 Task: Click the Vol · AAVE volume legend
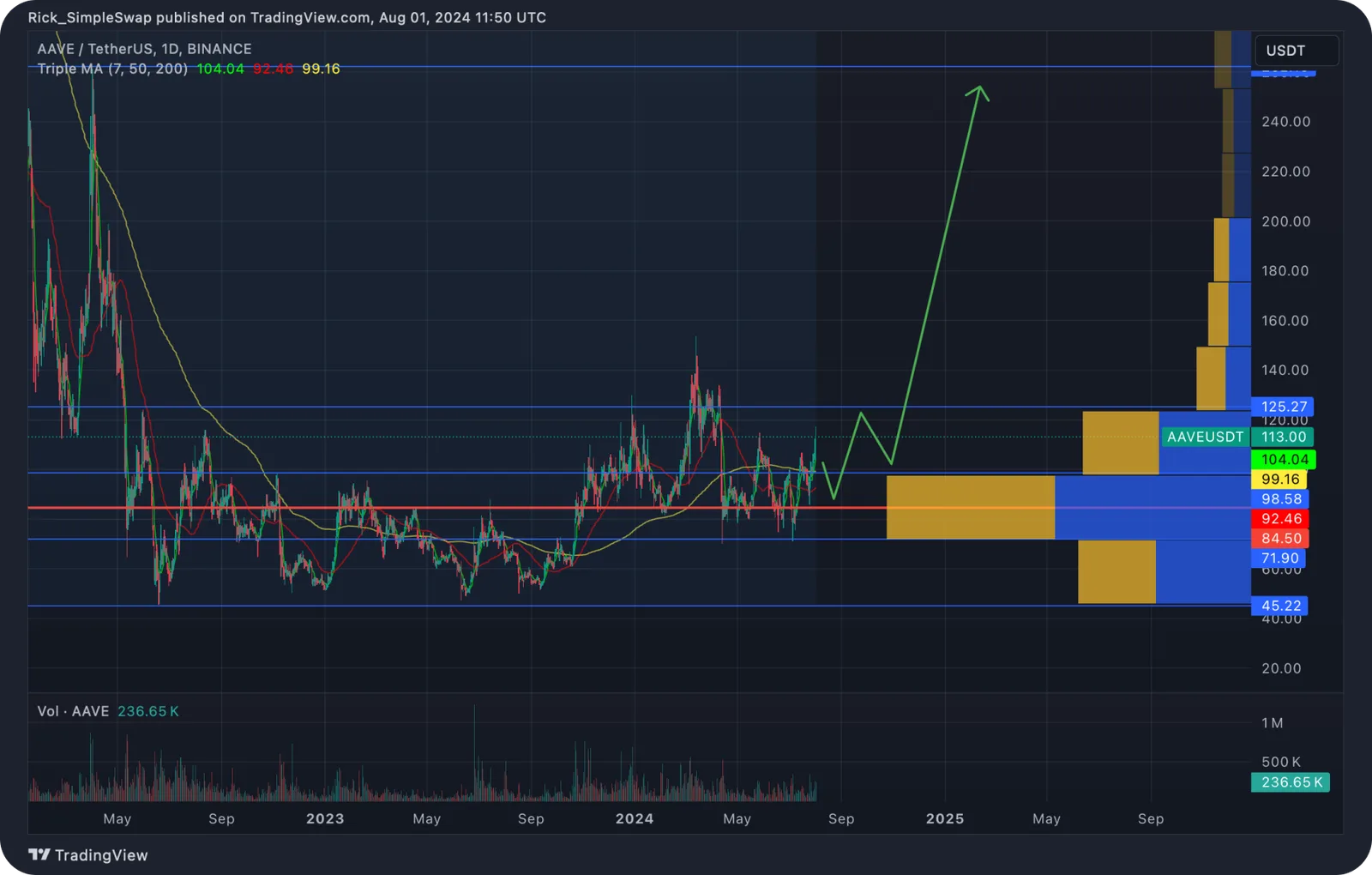[x=108, y=711]
